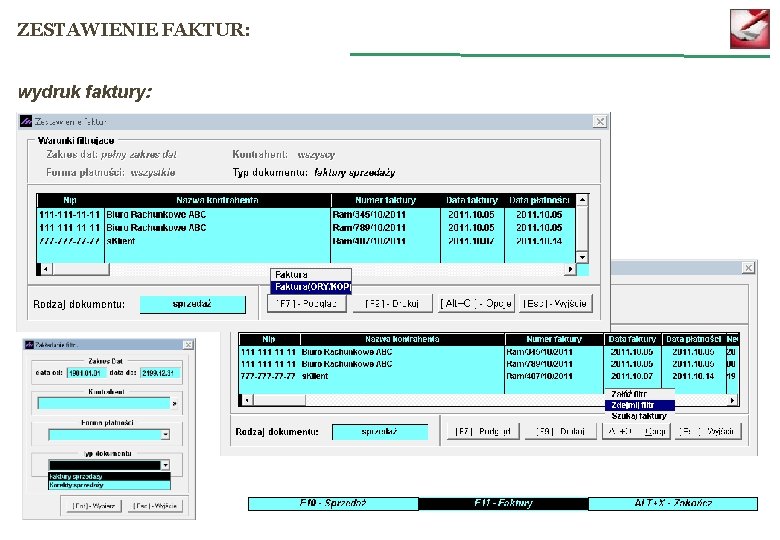This screenshot has width=780, height=540.
Task: Close the back Zestawienie window
Action: point(748,268)
